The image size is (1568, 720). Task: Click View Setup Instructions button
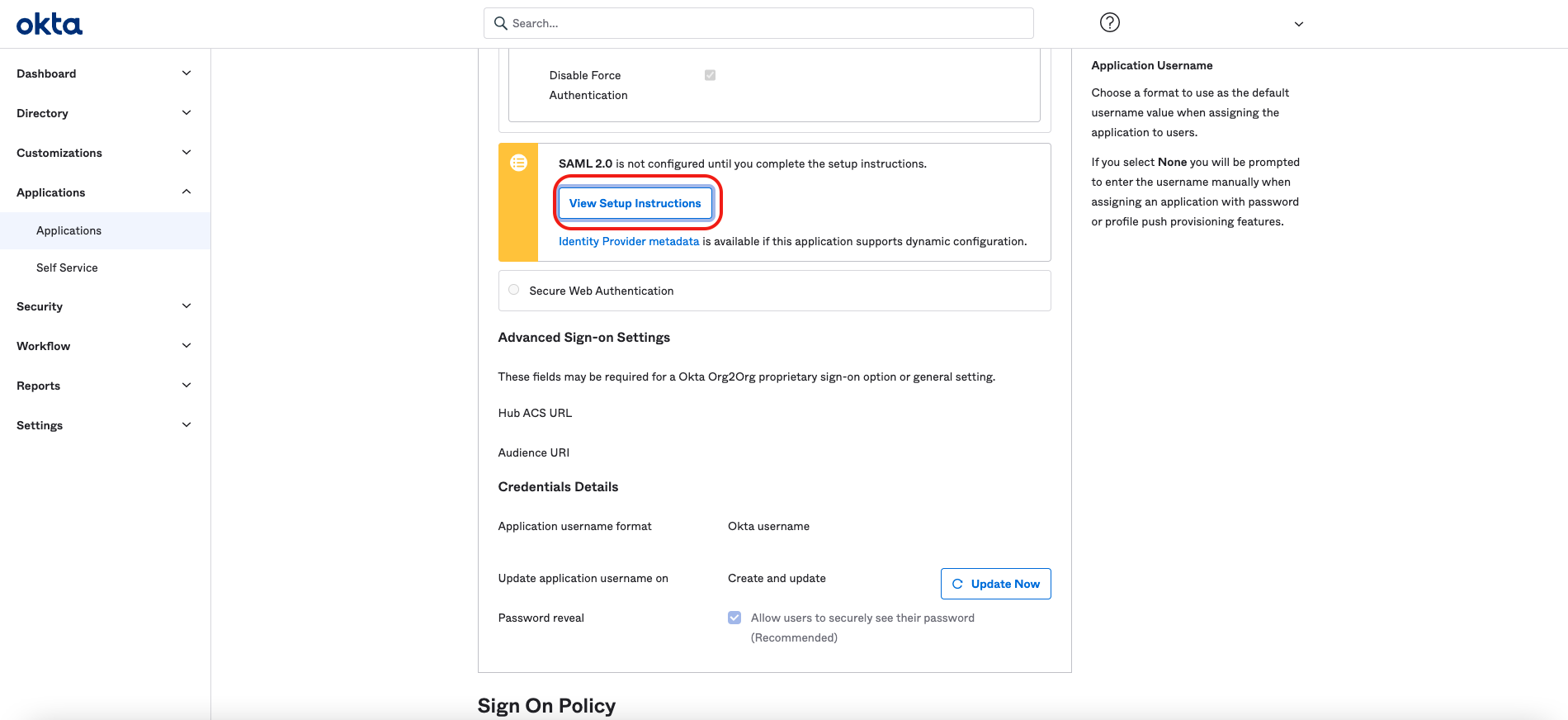[x=635, y=203]
